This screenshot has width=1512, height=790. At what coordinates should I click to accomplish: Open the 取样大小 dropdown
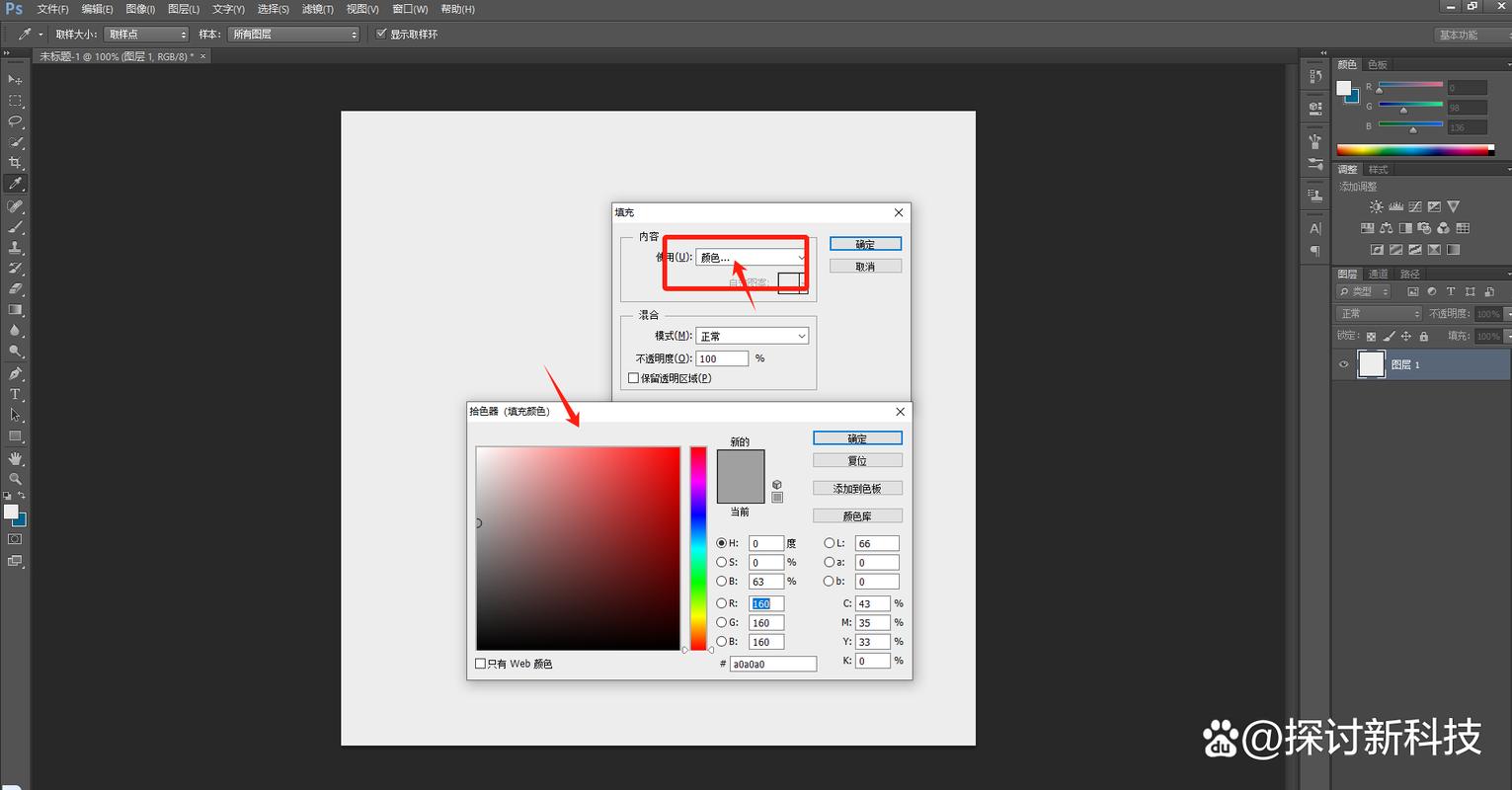click(x=146, y=34)
